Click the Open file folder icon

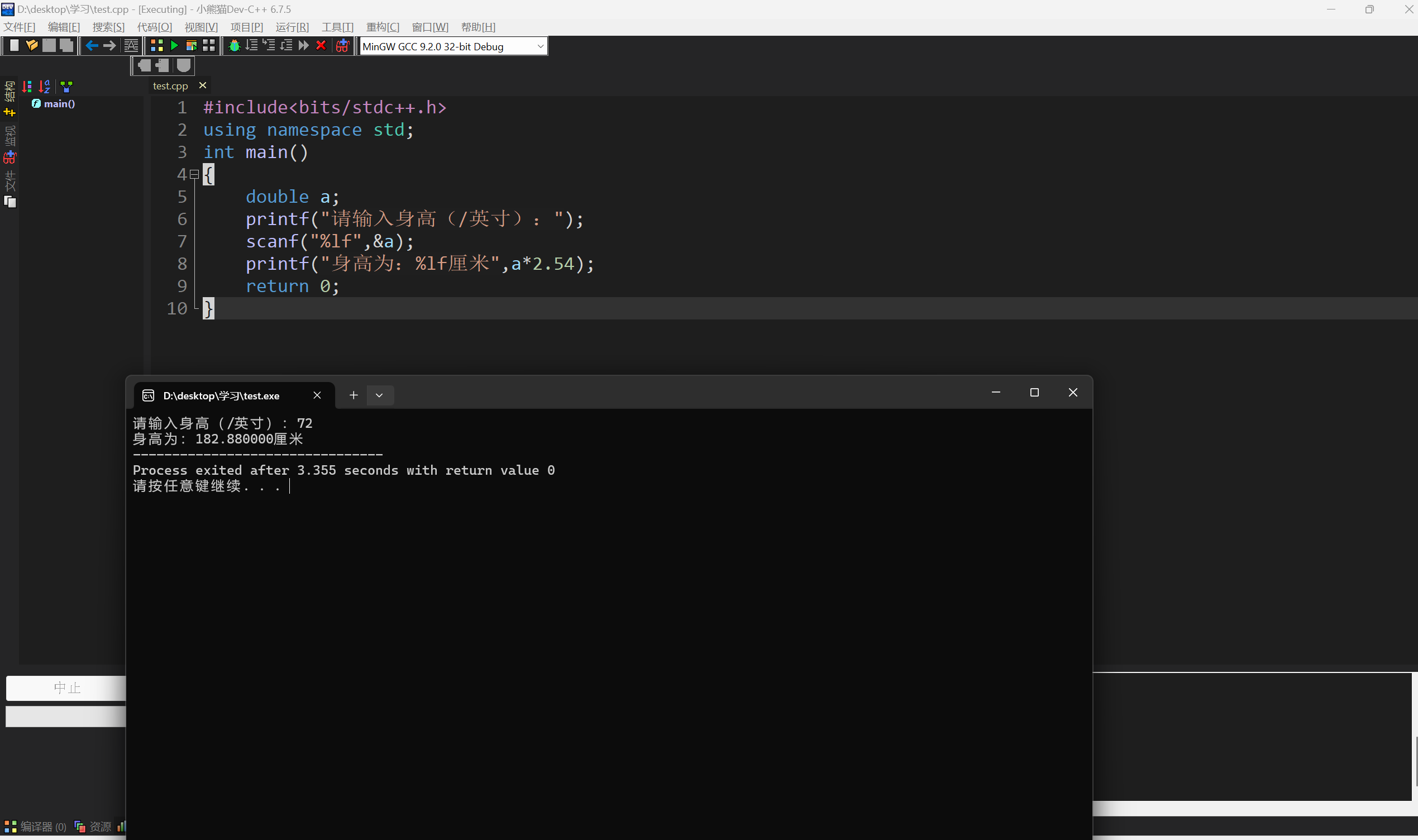[32, 46]
